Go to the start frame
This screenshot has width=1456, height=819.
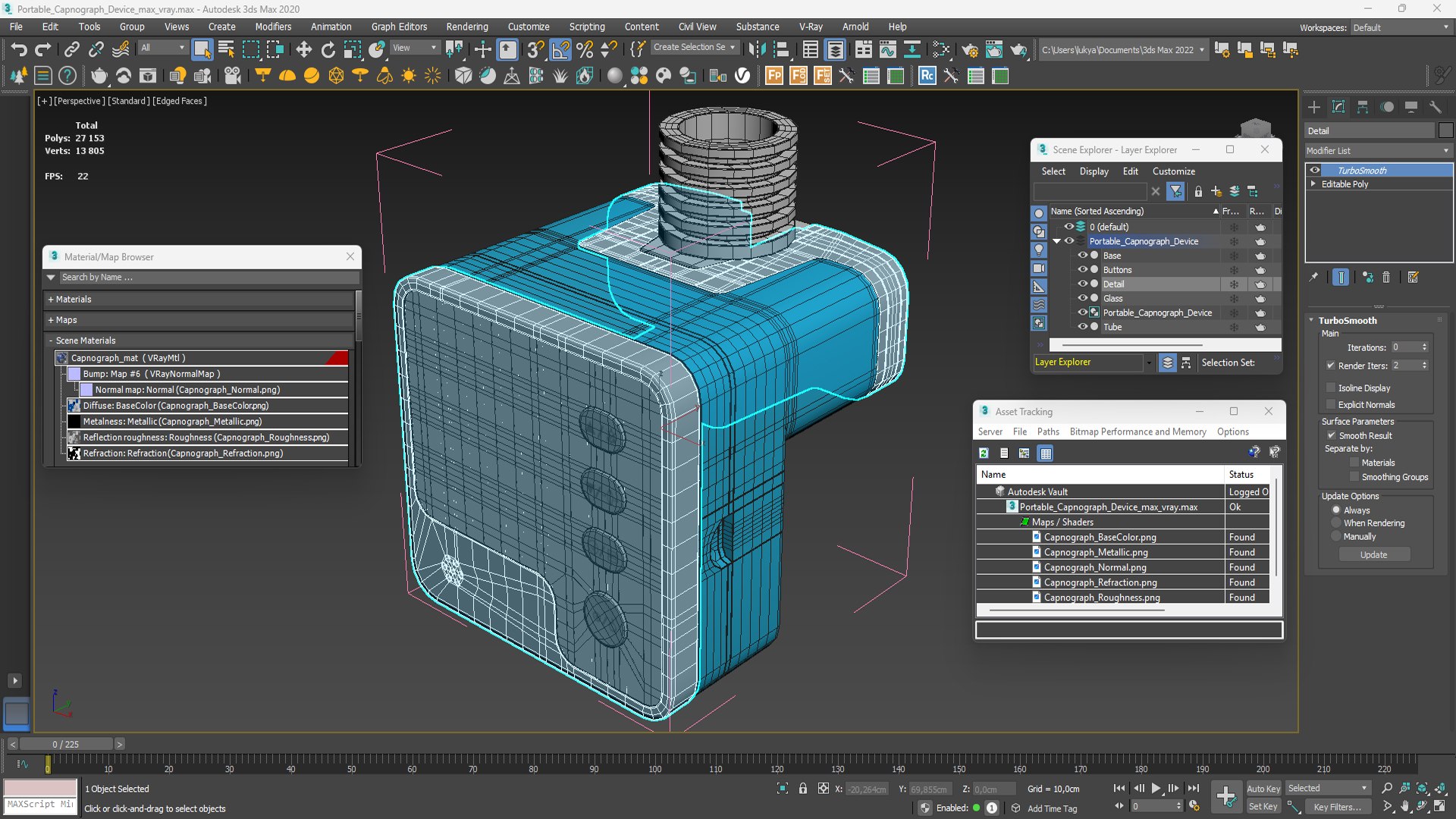click(x=1119, y=789)
